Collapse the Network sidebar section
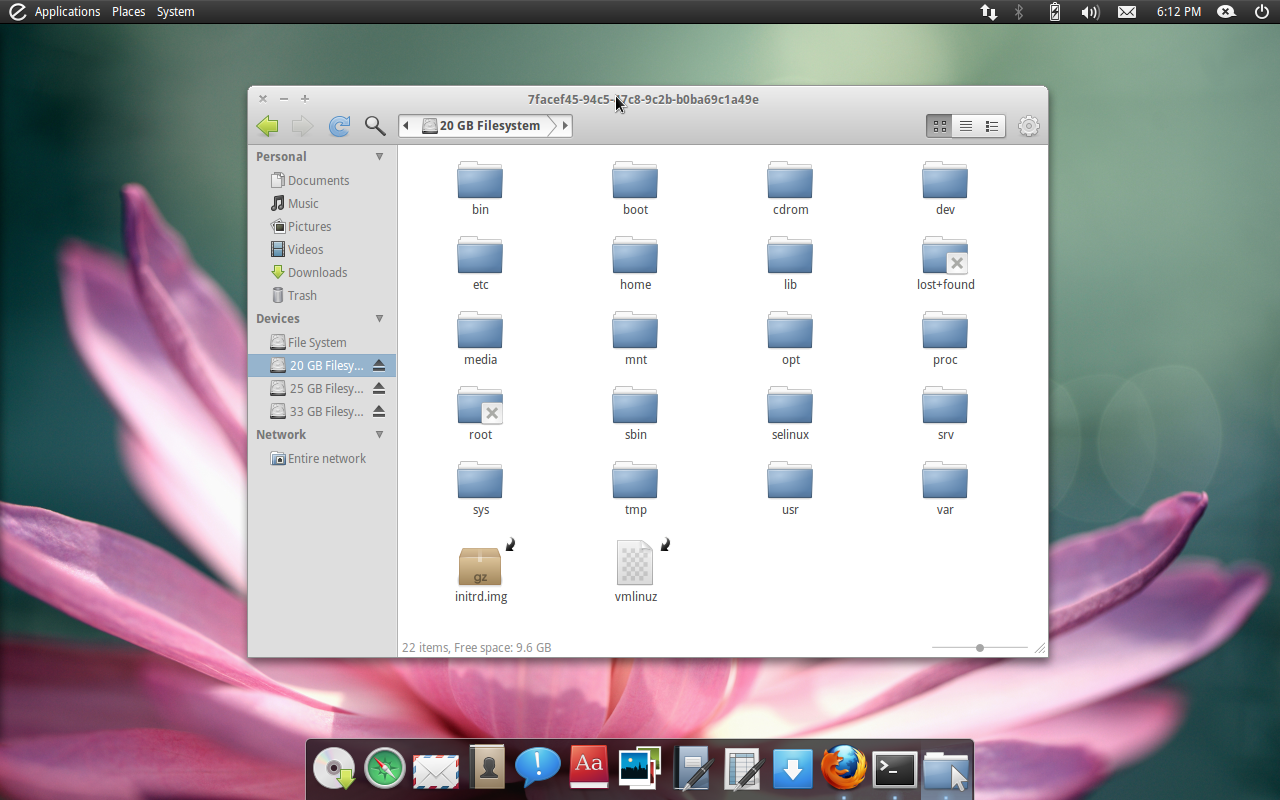The height and width of the screenshot is (800, 1280). click(379, 435)
